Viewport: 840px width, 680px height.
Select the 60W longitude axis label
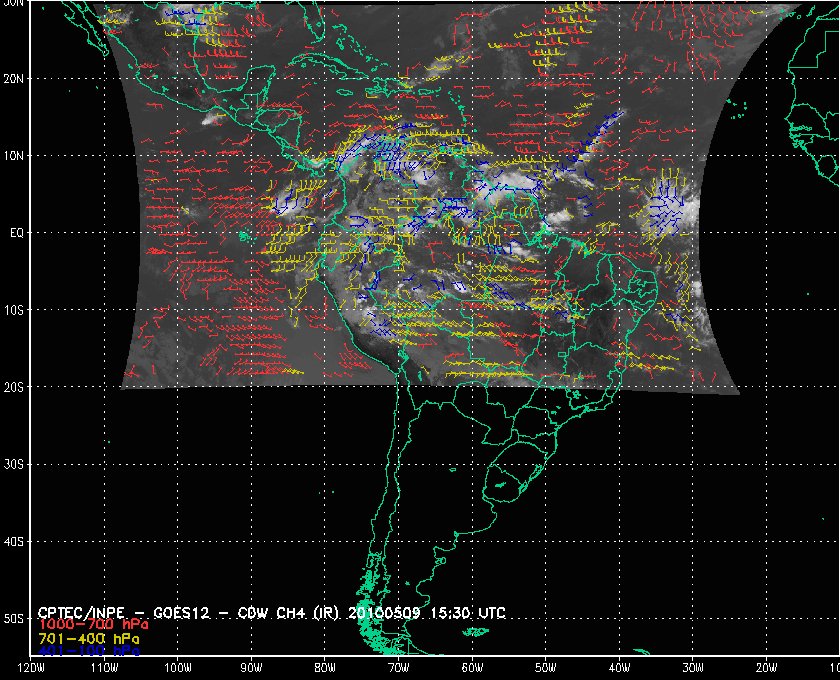point(472,668)
